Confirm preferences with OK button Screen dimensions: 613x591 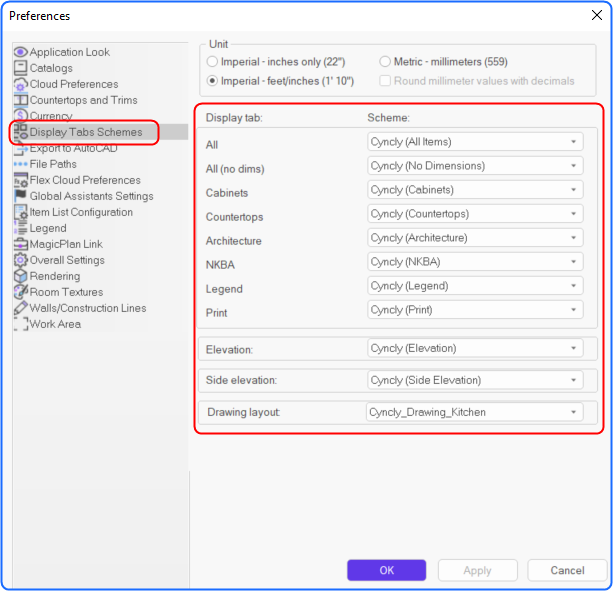click(x=386, y=570)
